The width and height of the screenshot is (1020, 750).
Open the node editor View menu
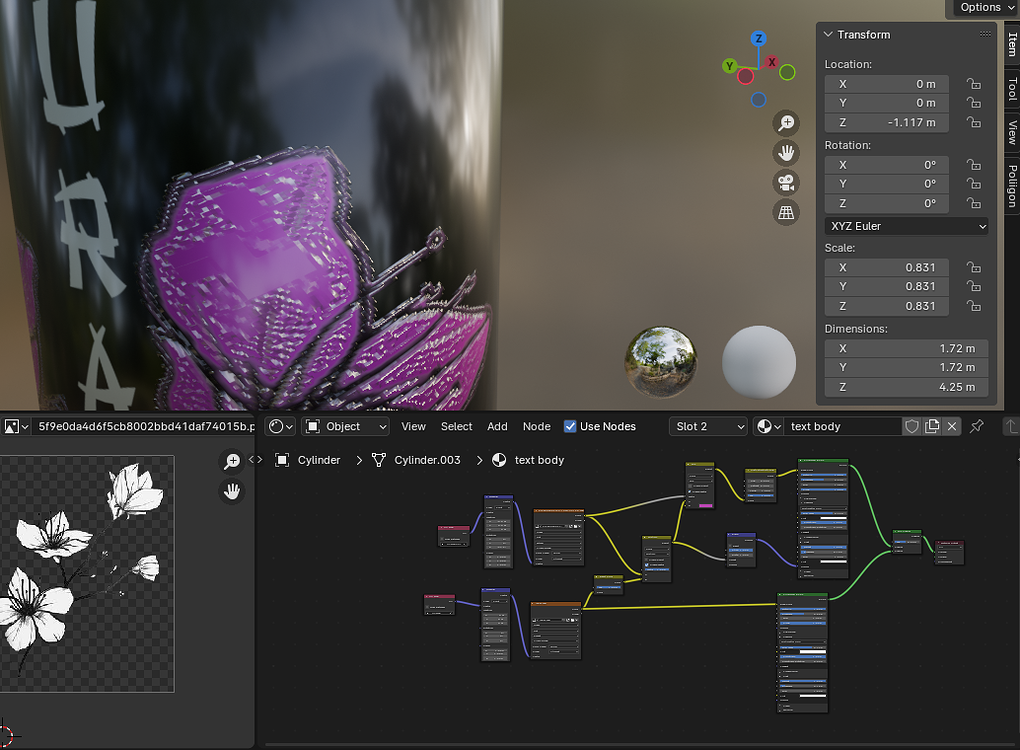413,426
